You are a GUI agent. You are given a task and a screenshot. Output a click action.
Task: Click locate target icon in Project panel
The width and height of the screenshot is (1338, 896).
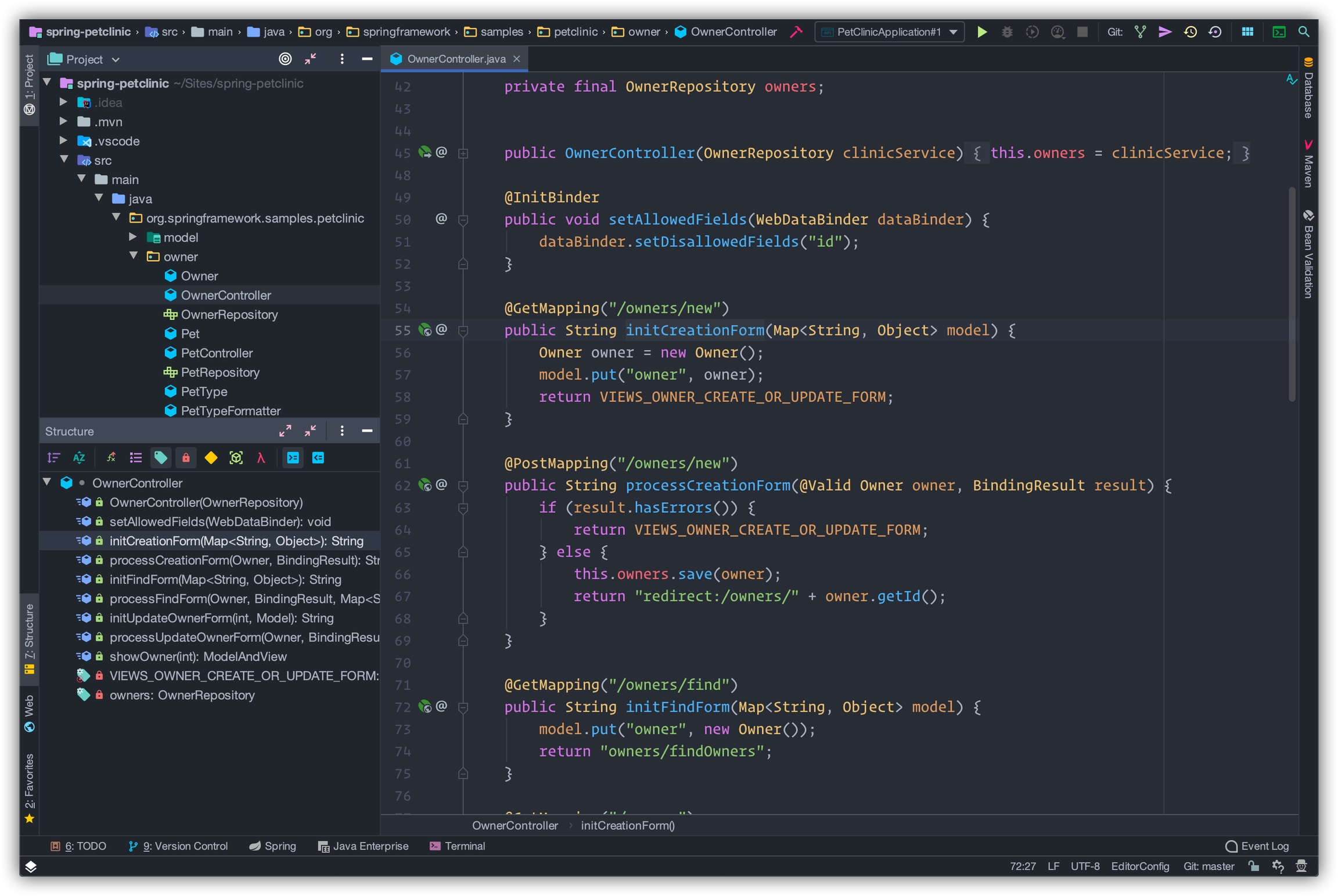tap(285, 59)
